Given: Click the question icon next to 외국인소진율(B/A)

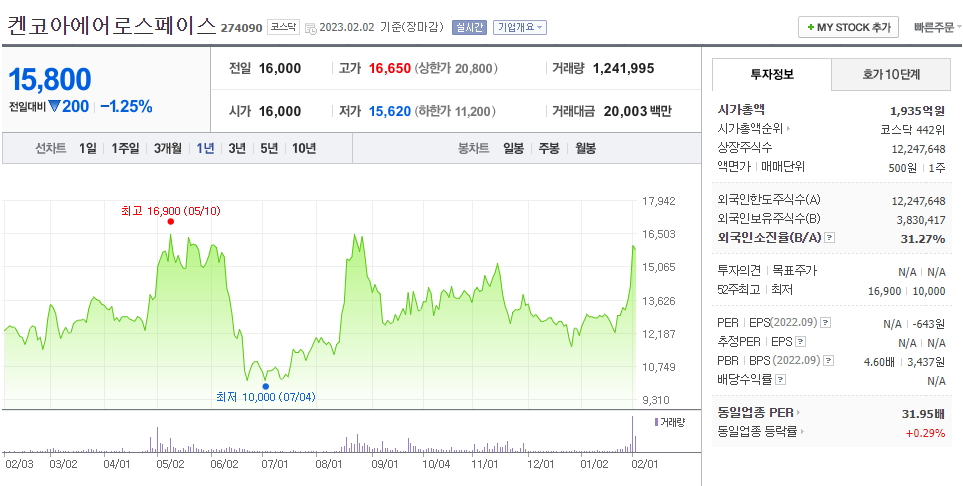Looking at the screenshot, I should (x=829, y=238).
